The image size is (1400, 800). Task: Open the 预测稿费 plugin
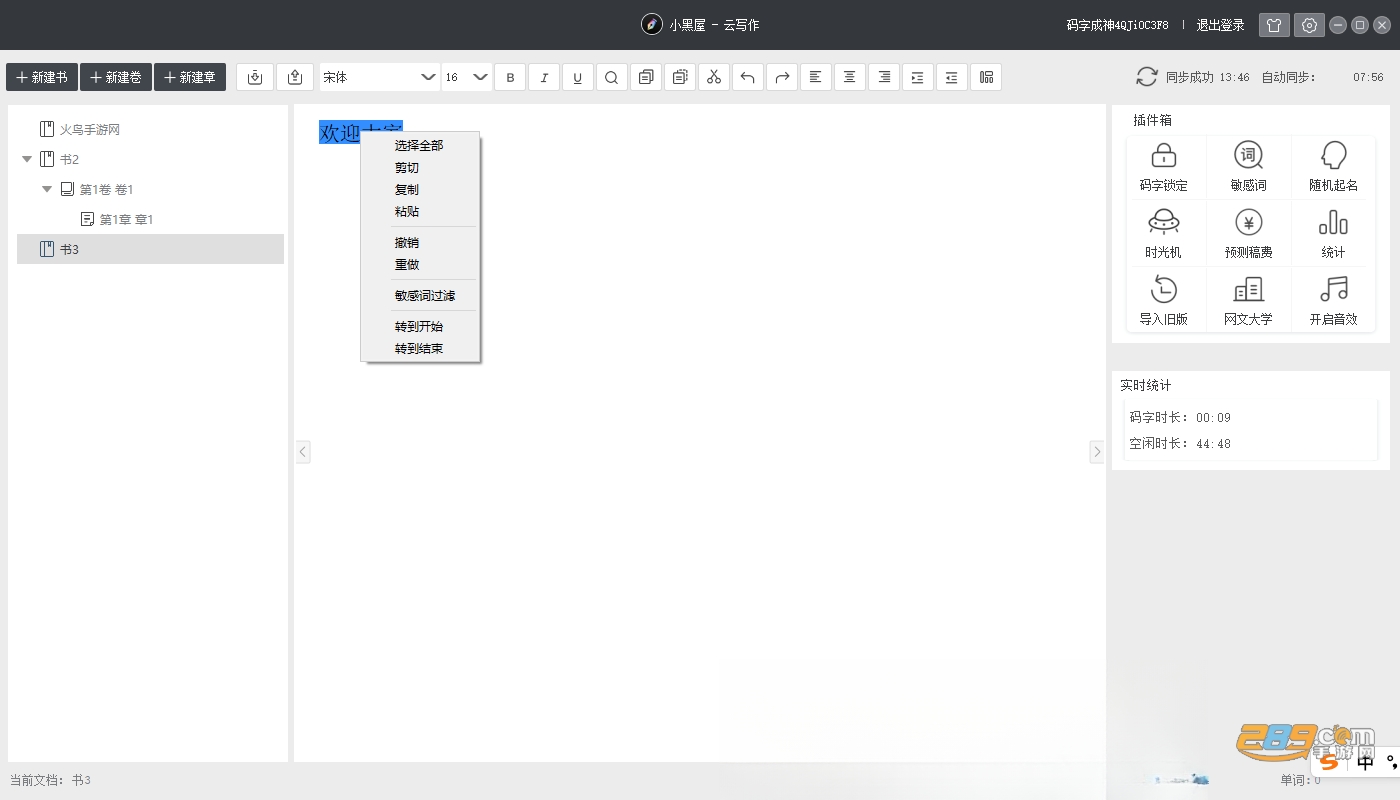pyautogui.click(x=1249, y=233)
